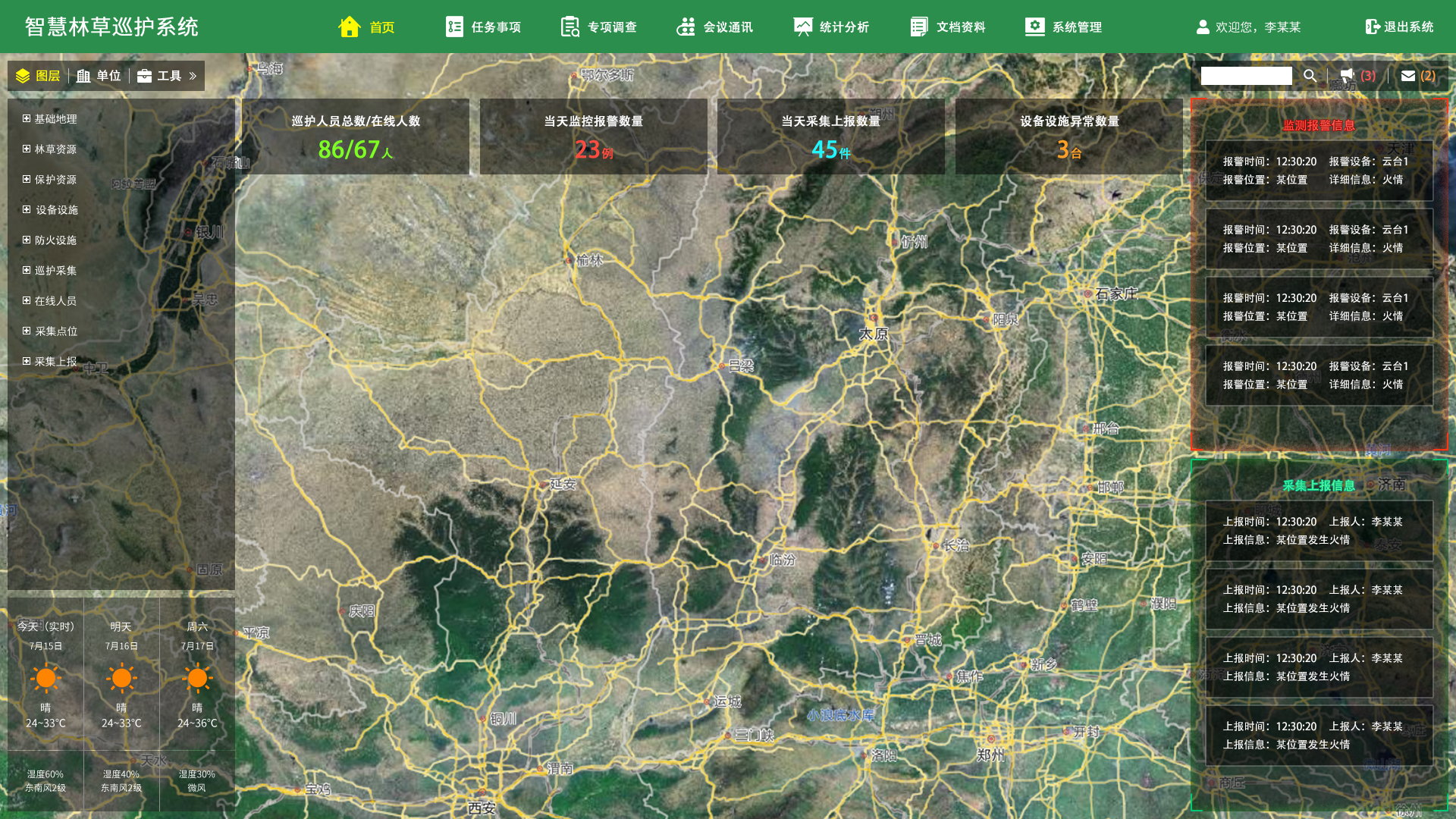This screenshot has width=1456, height=819.
Task: Click the home icon for 首页
Action: click(349, 27)
